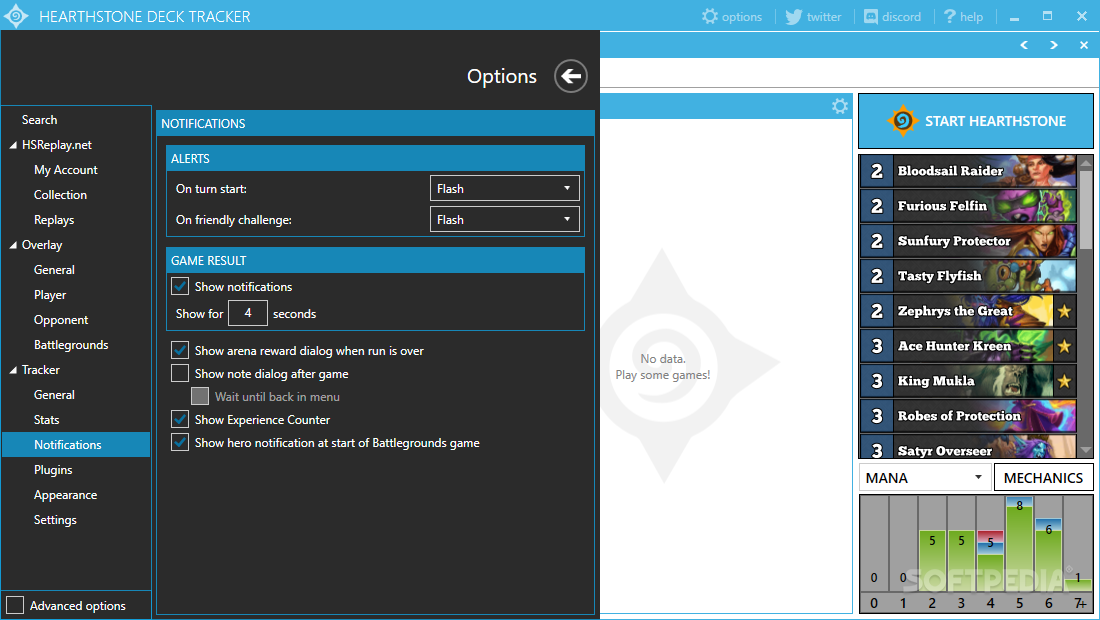Click the Hearthstone Deck Tracker logo icon
This screenshot has width=1100, height=620.
pos(16,15)
